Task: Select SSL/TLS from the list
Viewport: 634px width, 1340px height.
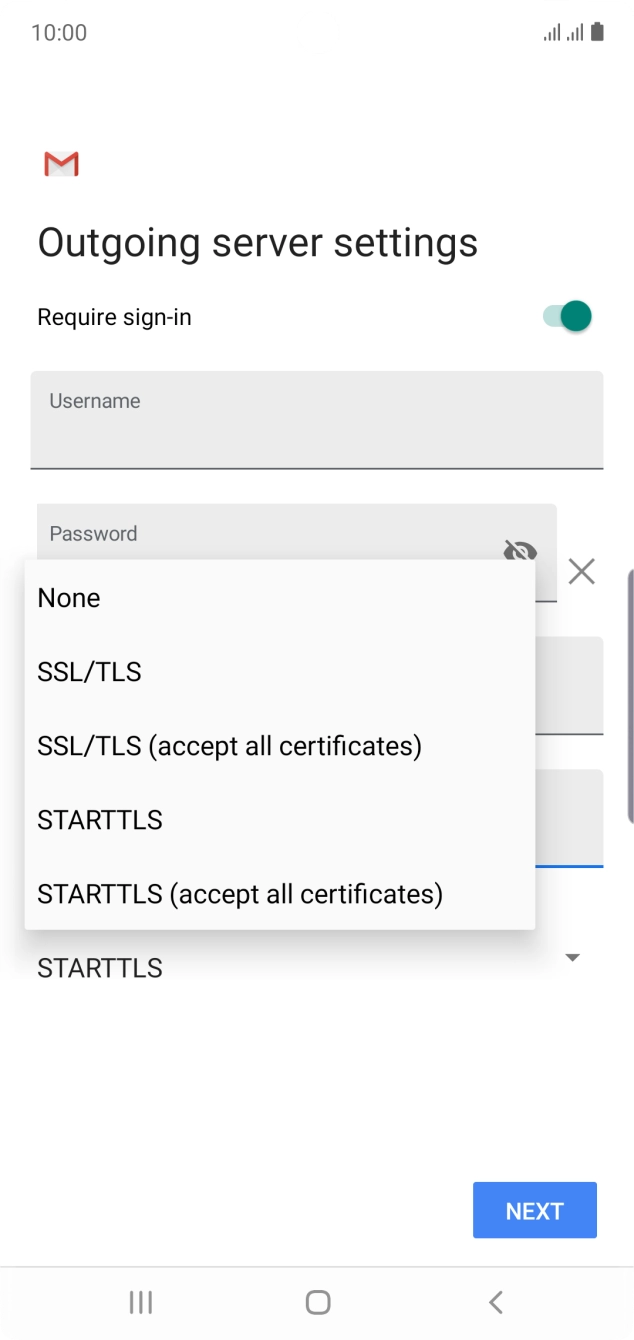Action: pos(88,671)
